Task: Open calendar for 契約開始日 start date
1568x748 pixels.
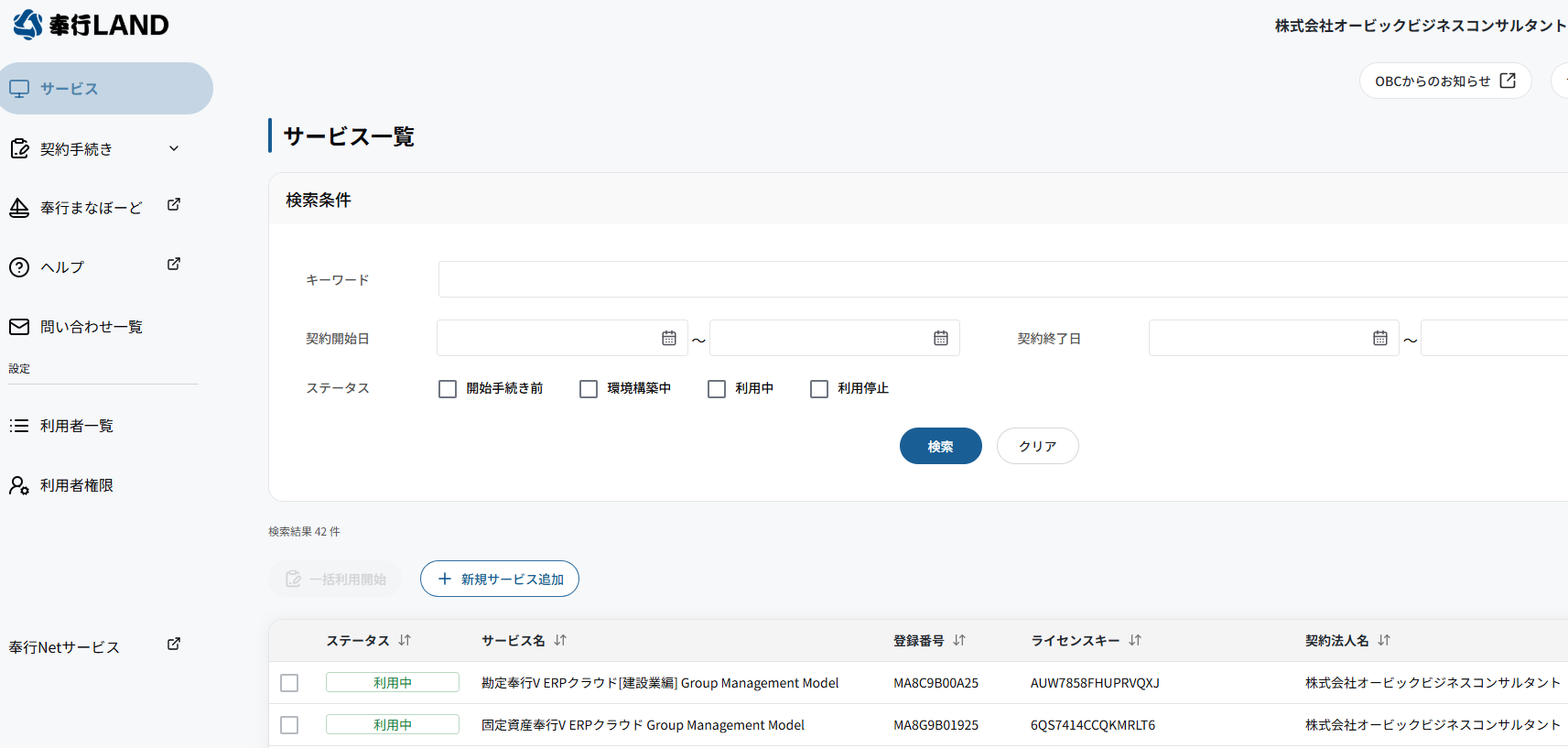Action: (669, 338)
